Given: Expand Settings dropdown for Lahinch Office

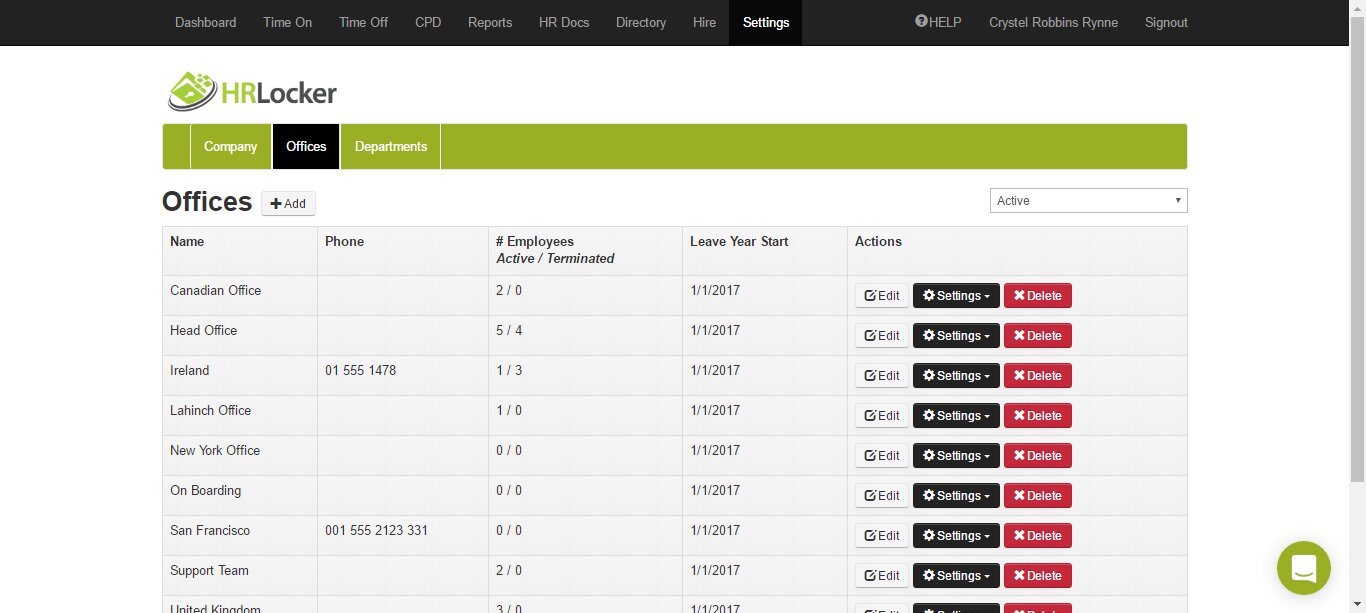Looking at the screenshot, I should pyautogui.click(x=955, y=416).
